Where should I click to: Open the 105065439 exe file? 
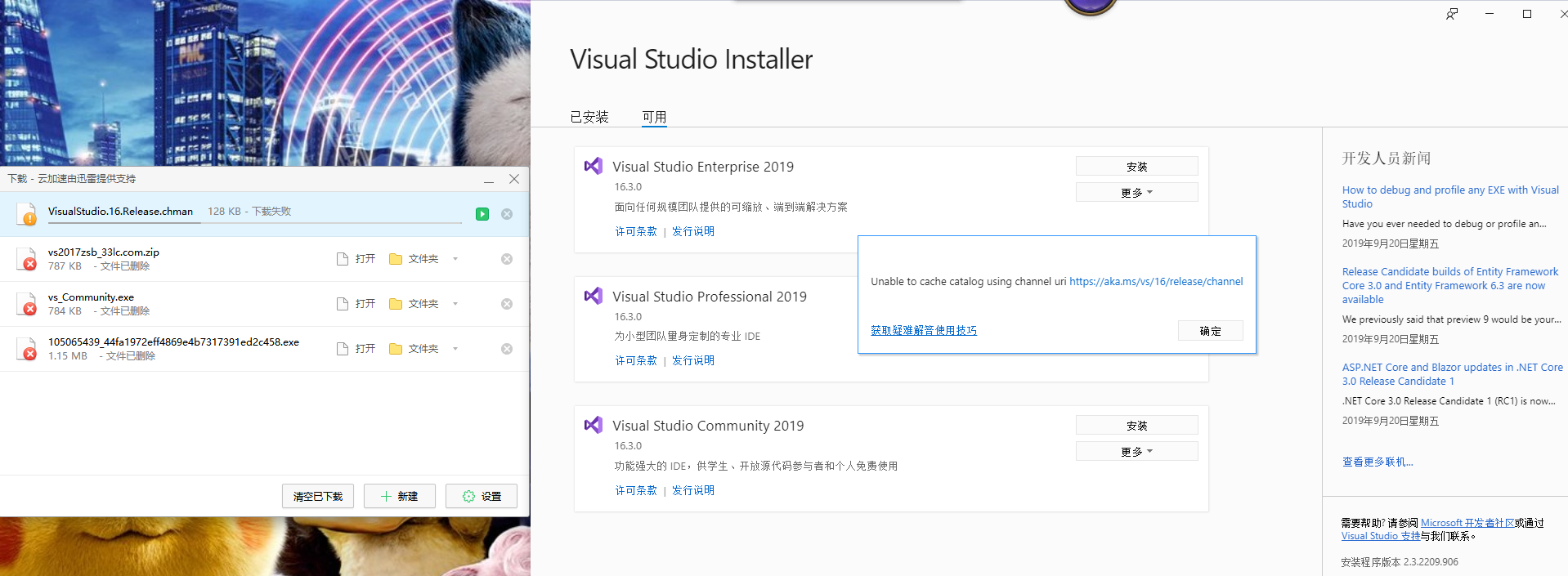click(x=356, y=349)
